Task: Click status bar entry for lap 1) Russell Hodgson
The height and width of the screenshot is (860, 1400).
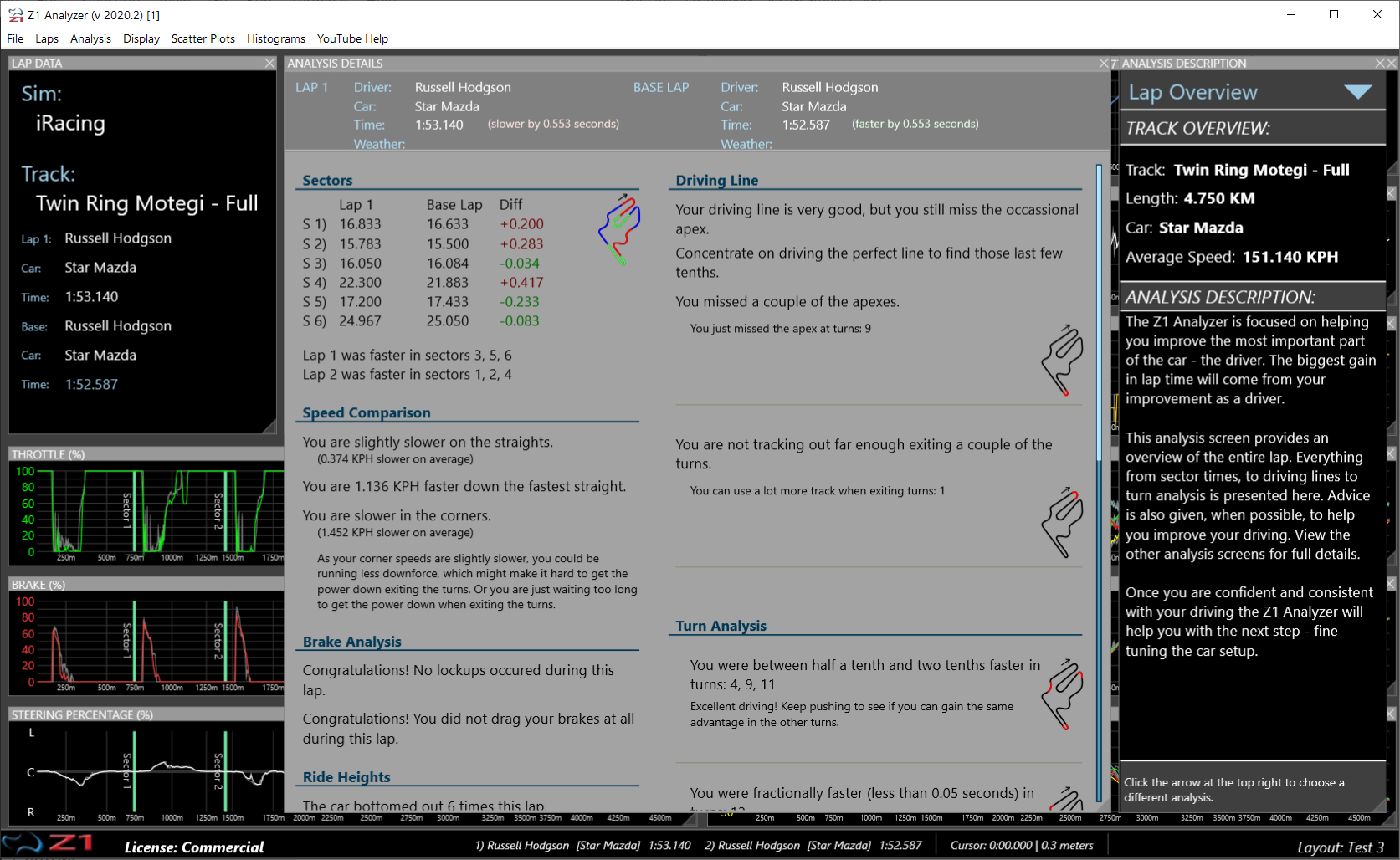Action: tap(583, 846)
